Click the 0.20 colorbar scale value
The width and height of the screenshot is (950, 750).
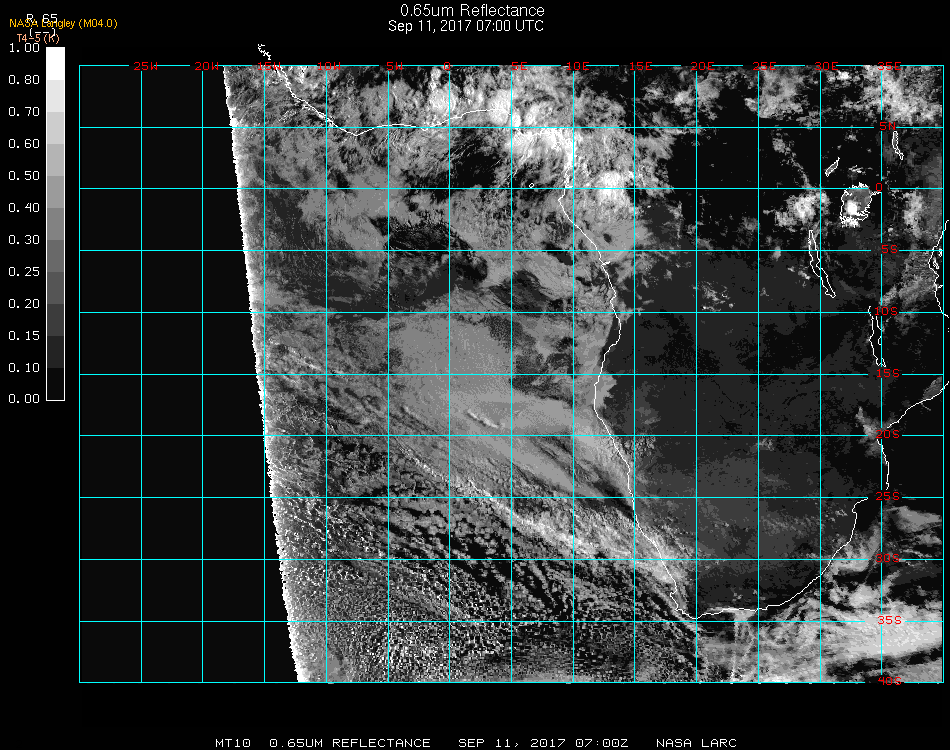click(x=24, y=304)
